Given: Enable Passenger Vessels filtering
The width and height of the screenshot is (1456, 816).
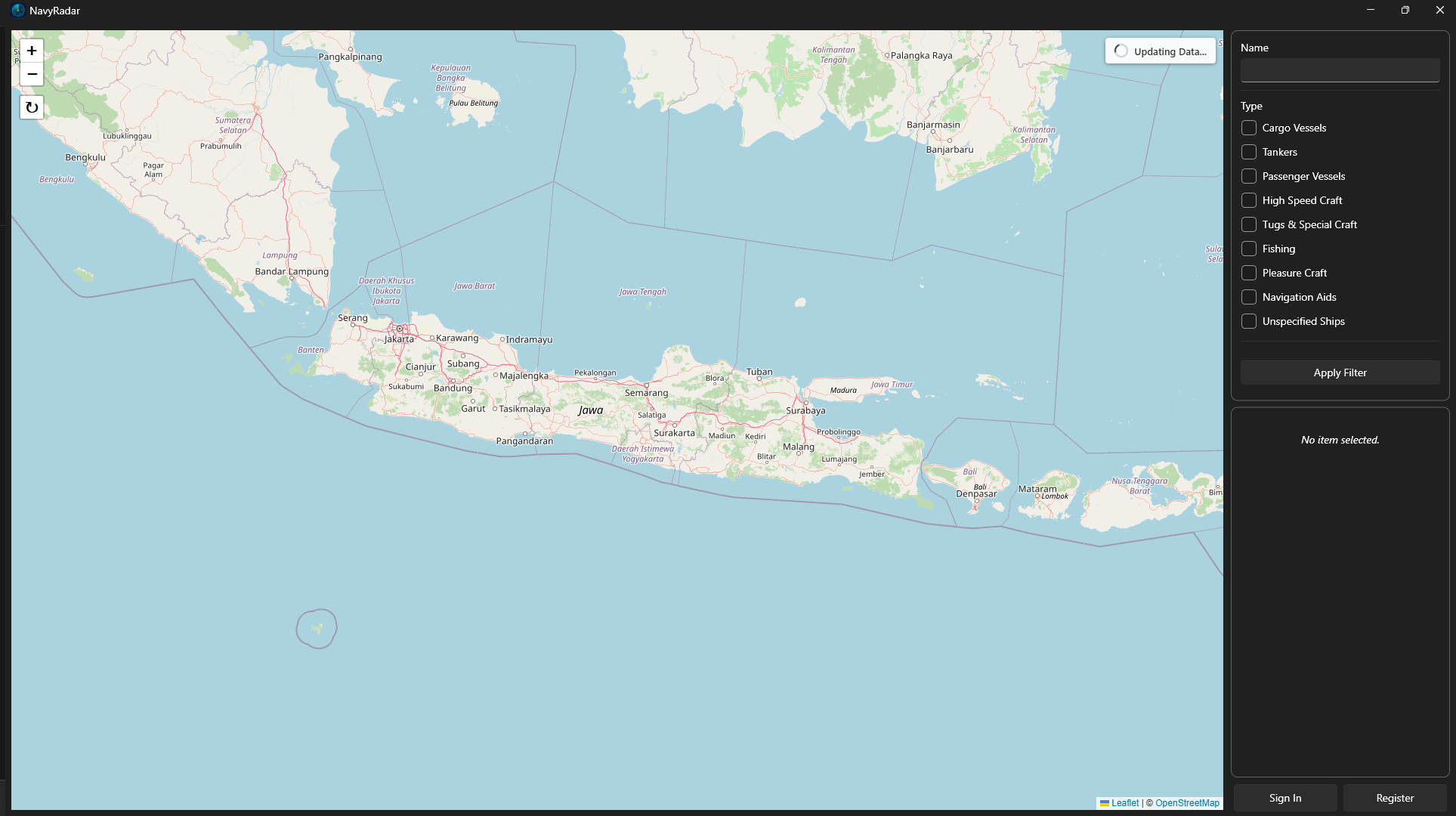Looking at the screenshot, I should 1249,176.
